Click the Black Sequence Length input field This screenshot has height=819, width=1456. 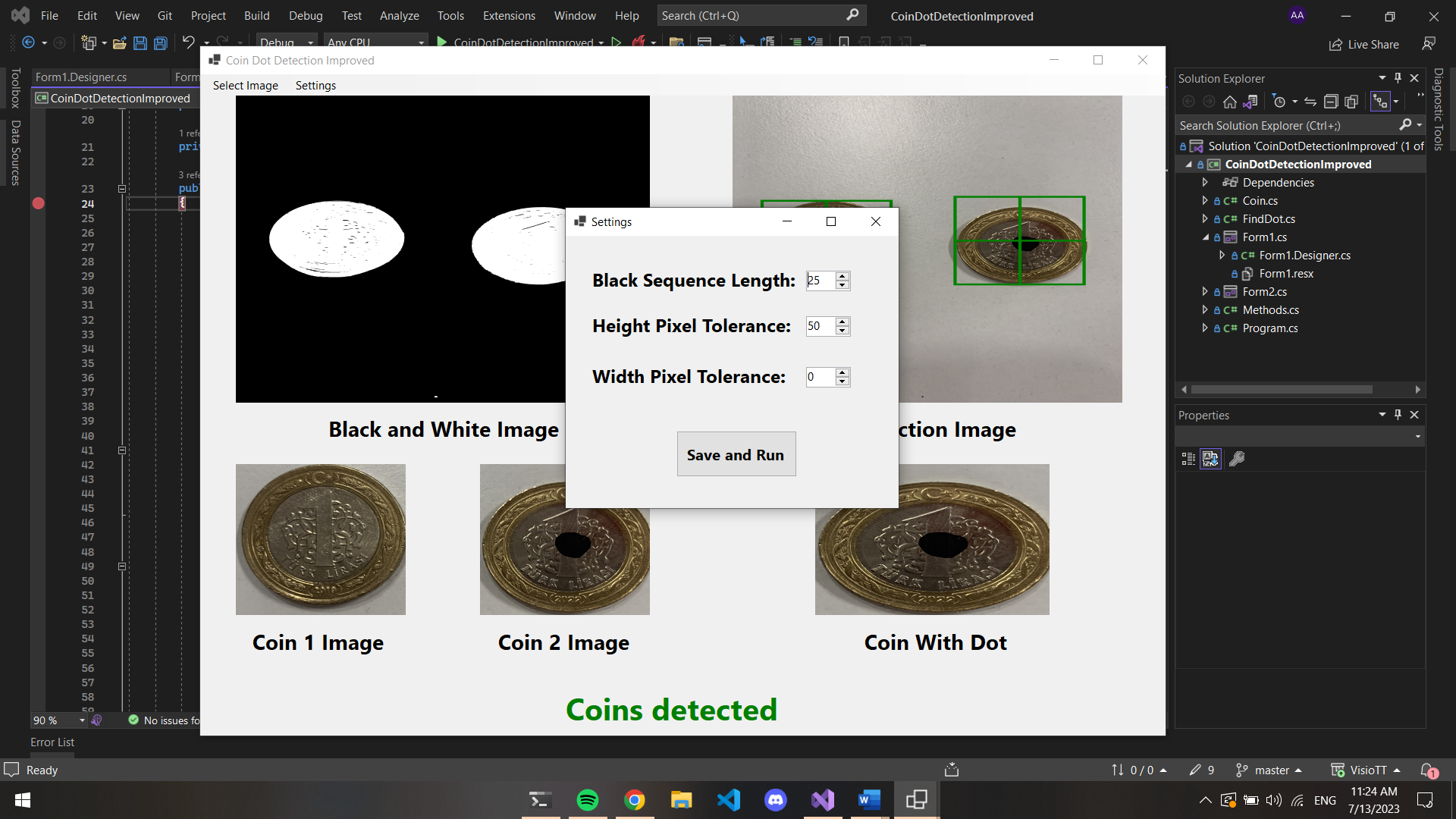(820, 281)
